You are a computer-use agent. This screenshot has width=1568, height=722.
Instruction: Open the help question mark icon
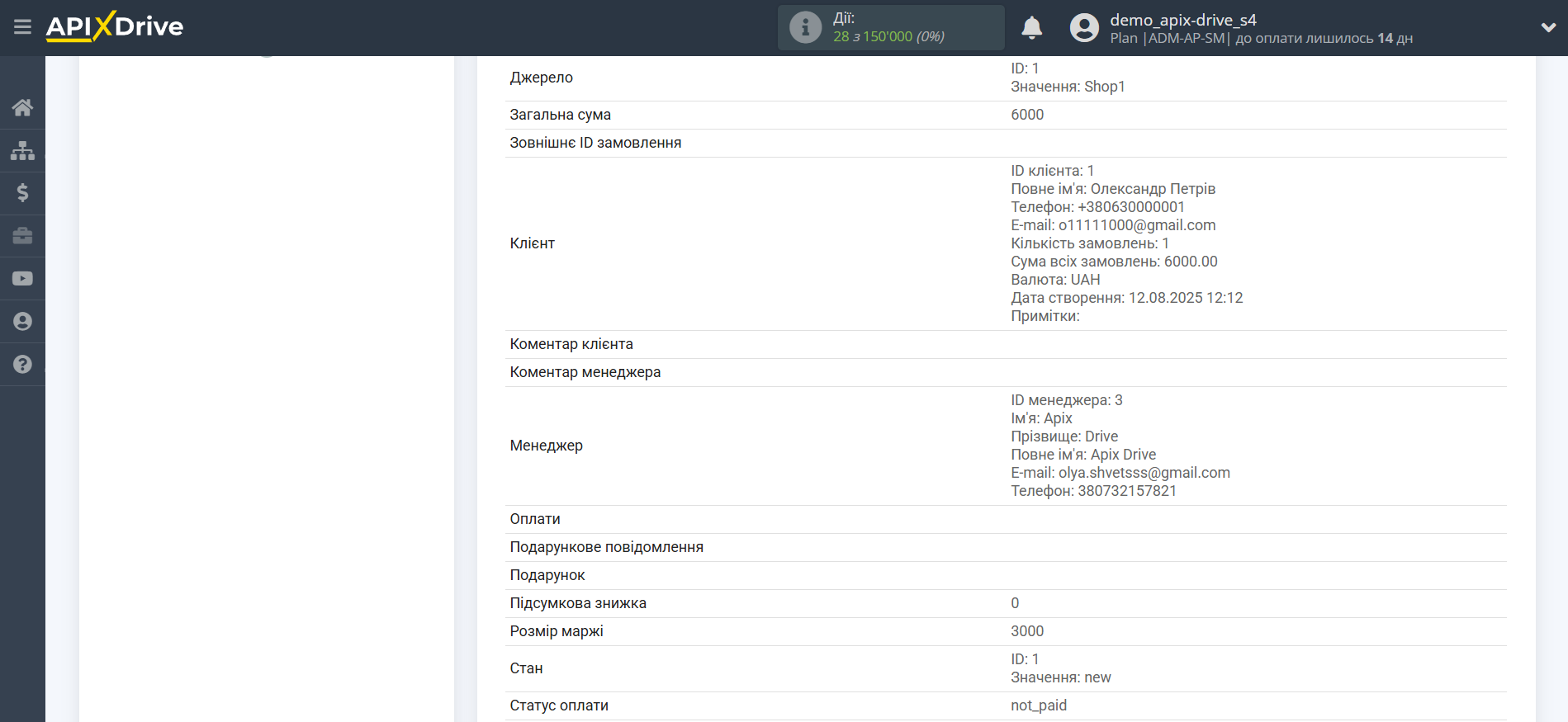(22, 365)
